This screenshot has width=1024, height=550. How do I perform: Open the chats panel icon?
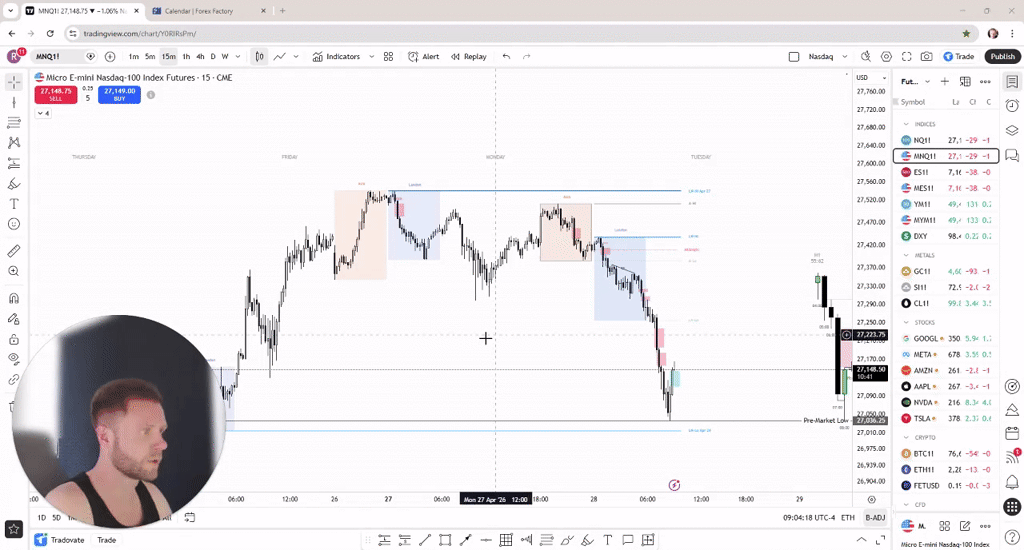pos(1012,155)
